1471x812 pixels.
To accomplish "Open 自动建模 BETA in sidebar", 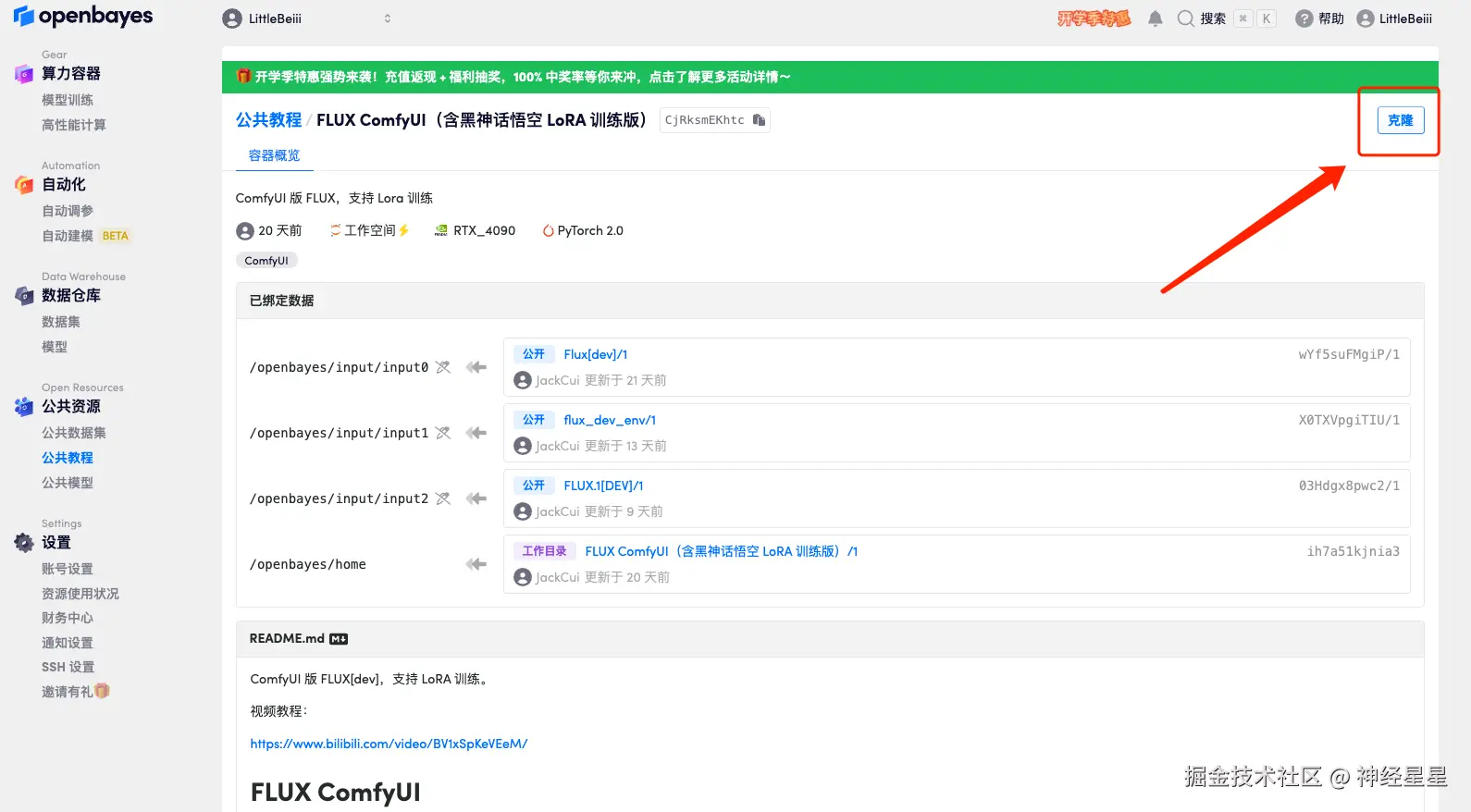I will (85, 236).
